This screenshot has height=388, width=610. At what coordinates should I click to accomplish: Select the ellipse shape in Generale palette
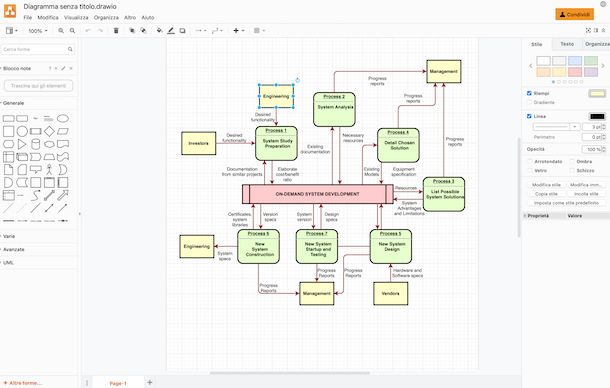pyautogui.click(x=63, y=118)
